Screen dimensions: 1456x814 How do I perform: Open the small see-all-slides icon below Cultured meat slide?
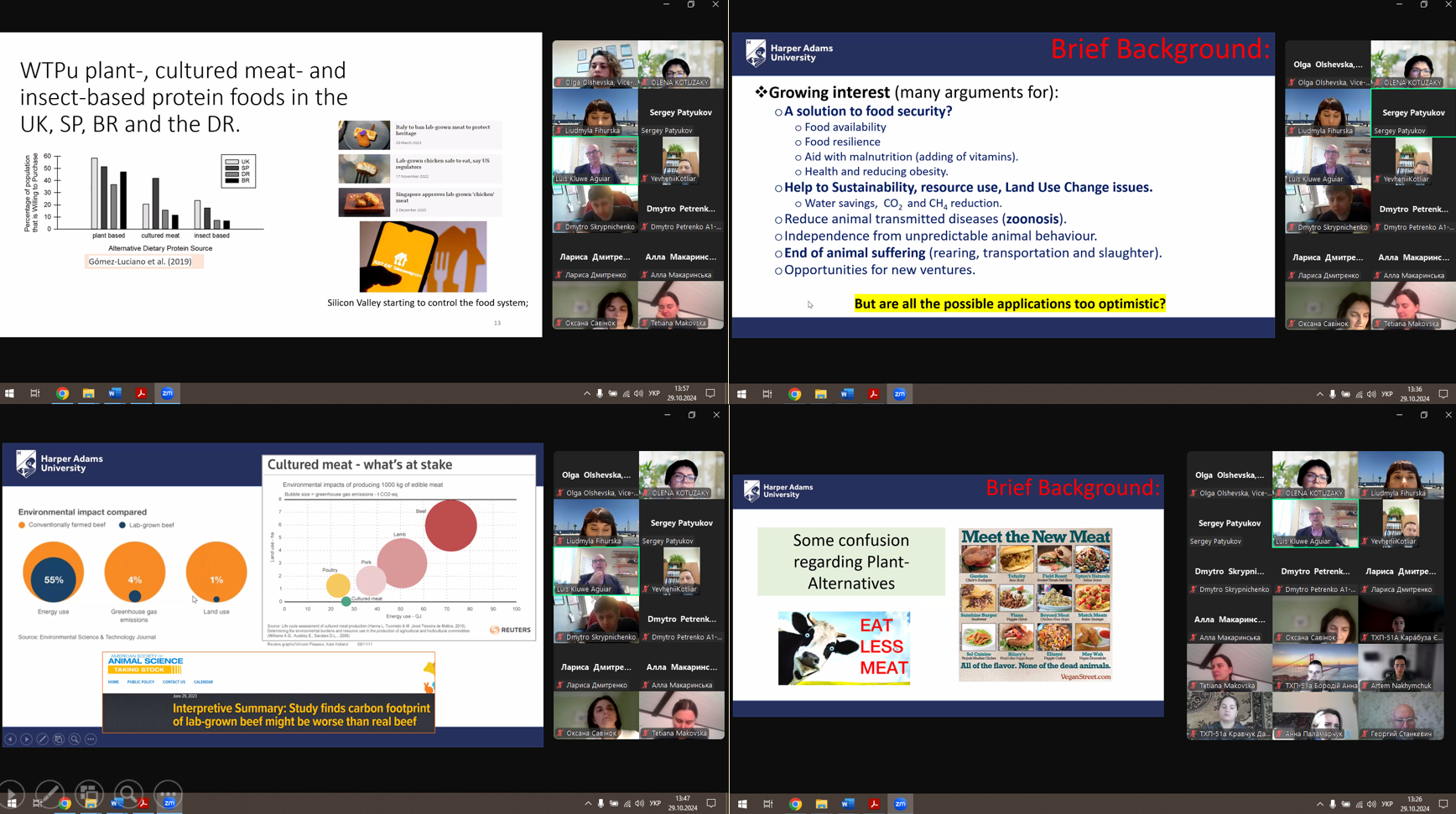59,739
